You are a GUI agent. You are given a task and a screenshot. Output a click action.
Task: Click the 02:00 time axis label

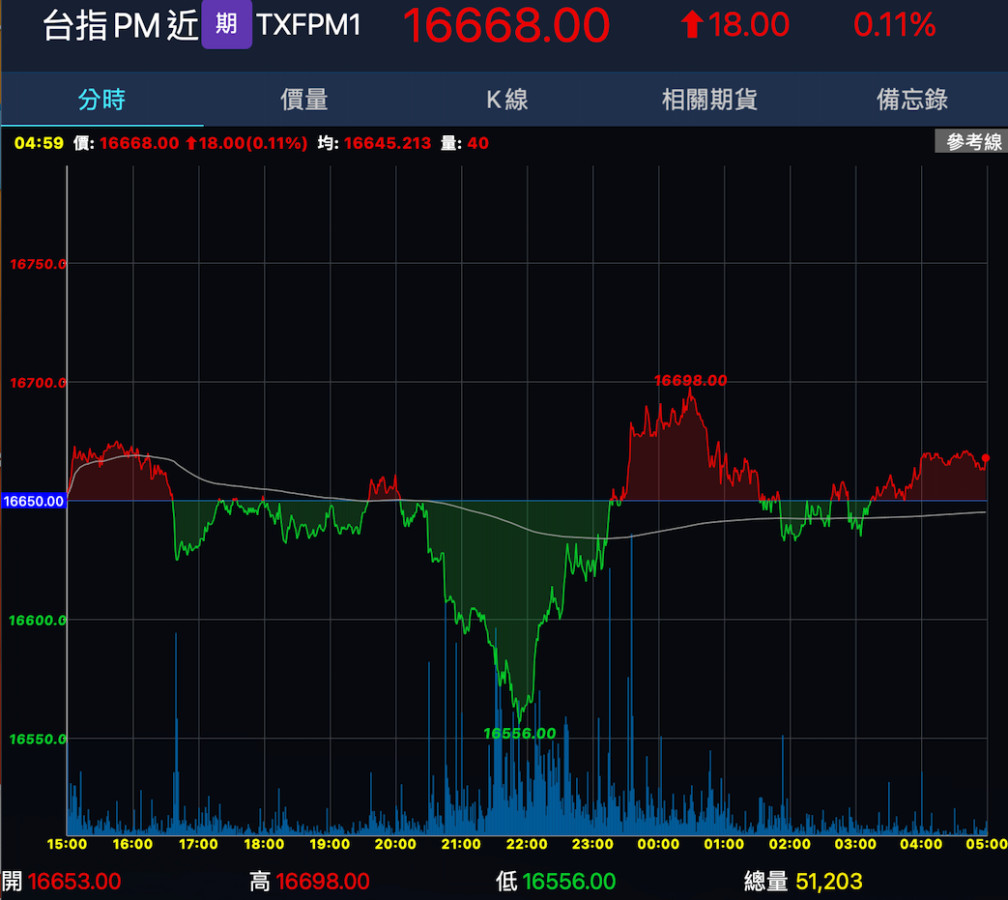coord(789,844)
